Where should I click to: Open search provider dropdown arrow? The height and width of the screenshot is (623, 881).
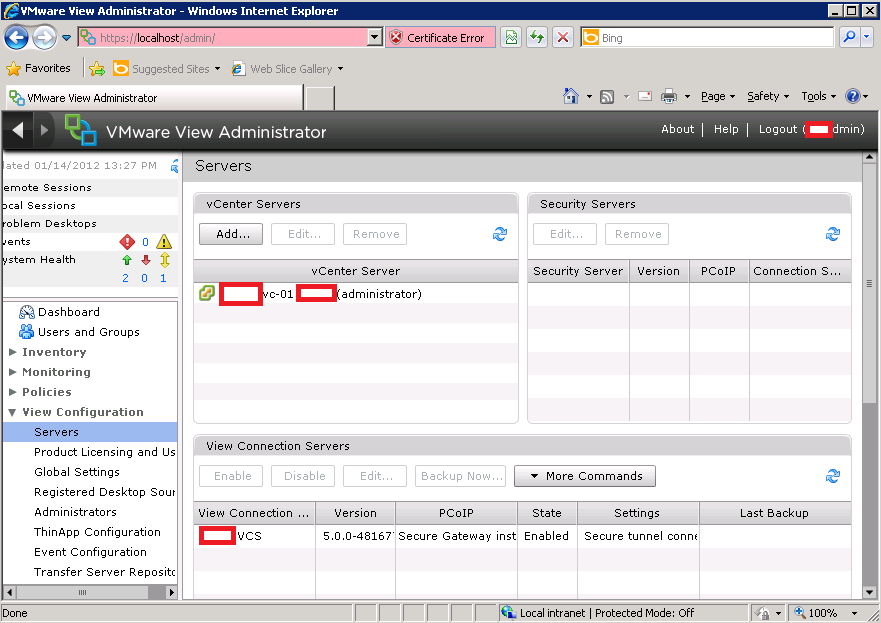point(866,38)
